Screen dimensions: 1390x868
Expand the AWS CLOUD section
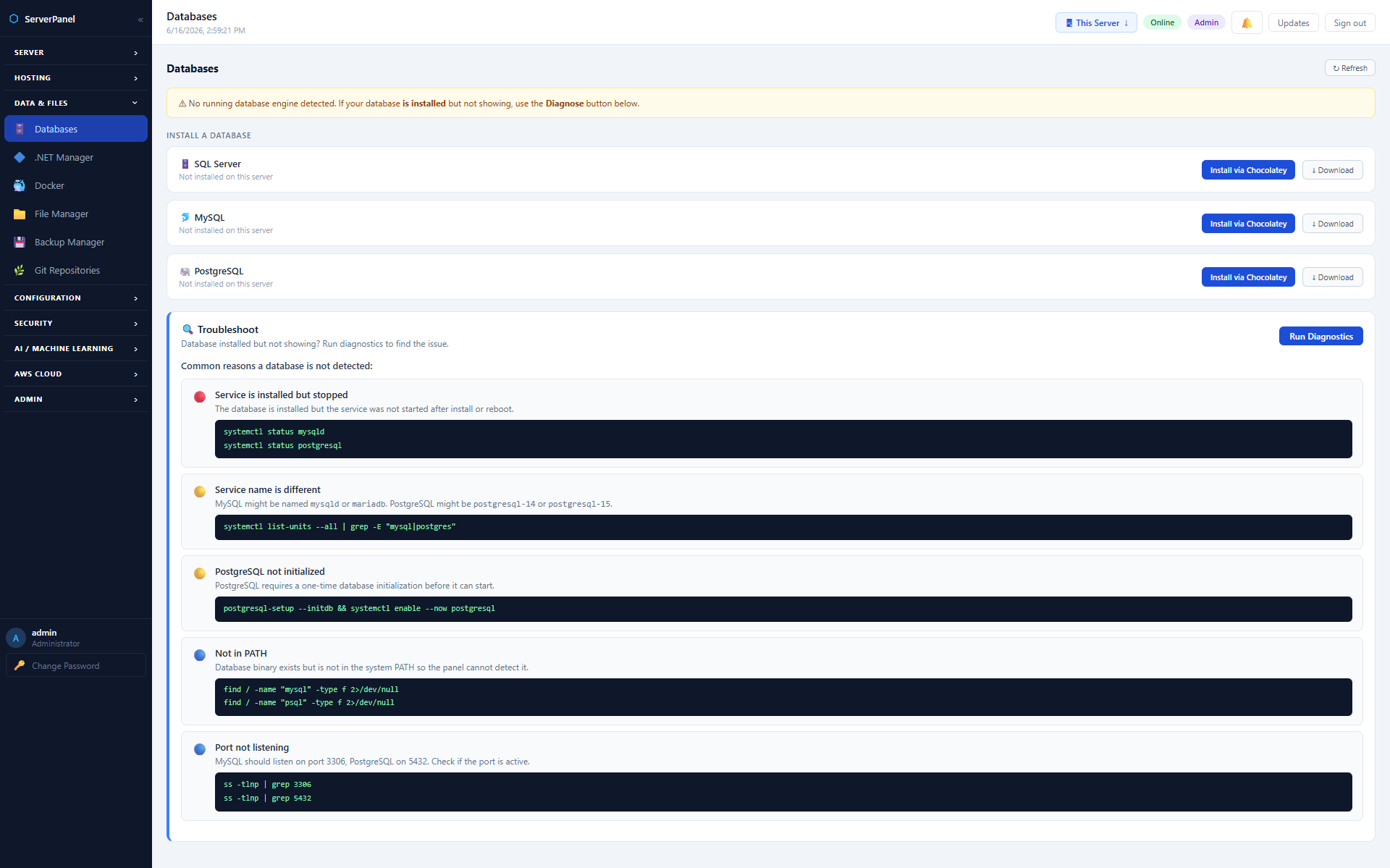coord(75,374)
